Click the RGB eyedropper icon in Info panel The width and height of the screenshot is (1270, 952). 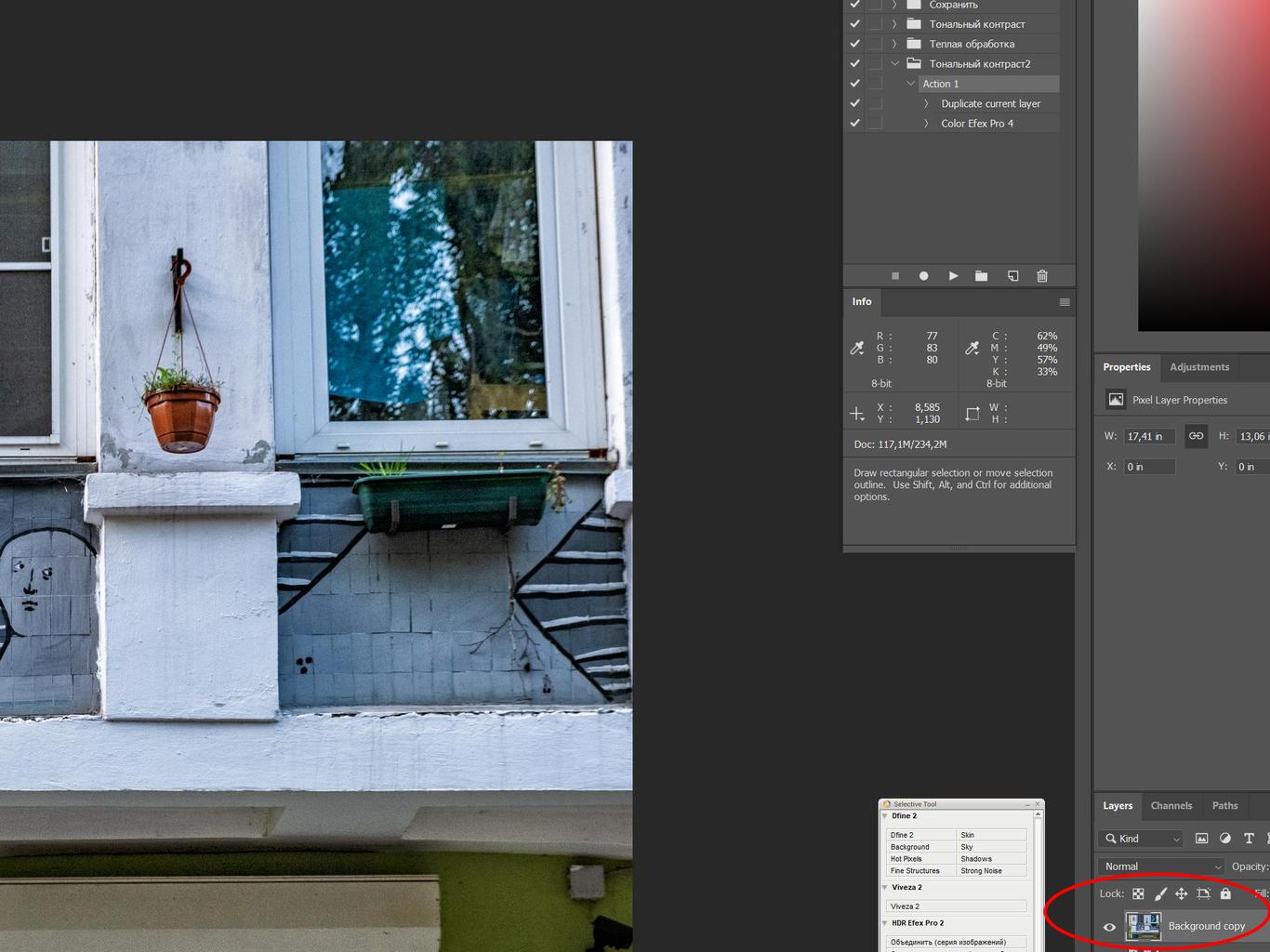(x=857, y=349)
